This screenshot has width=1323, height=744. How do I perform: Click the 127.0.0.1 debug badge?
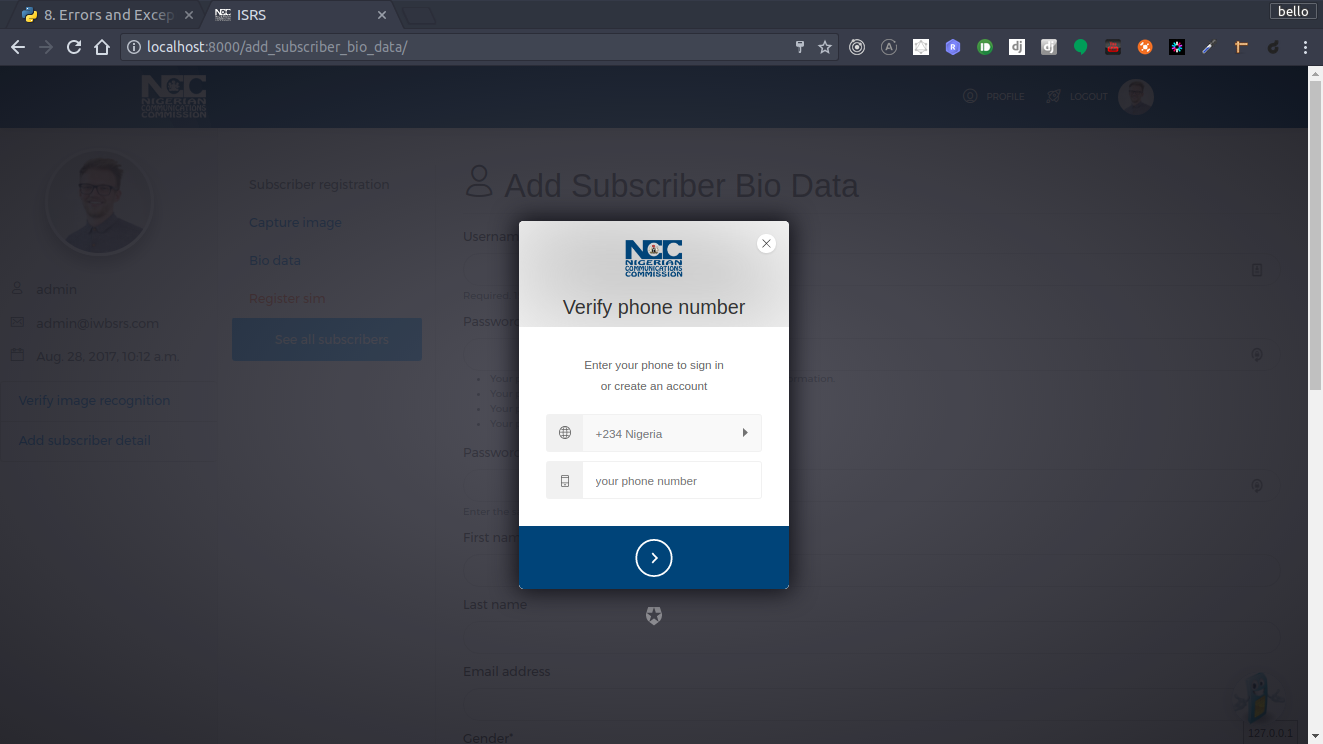coord(1271,733)
